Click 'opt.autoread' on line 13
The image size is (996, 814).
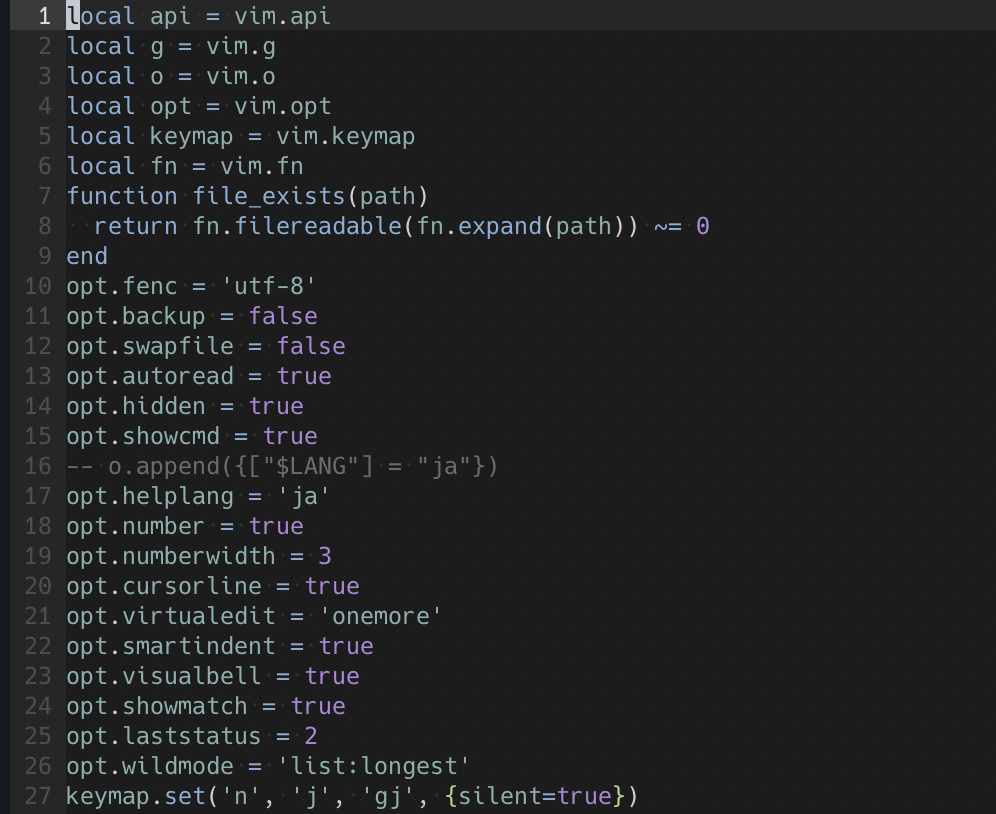[x=150, y=376]
